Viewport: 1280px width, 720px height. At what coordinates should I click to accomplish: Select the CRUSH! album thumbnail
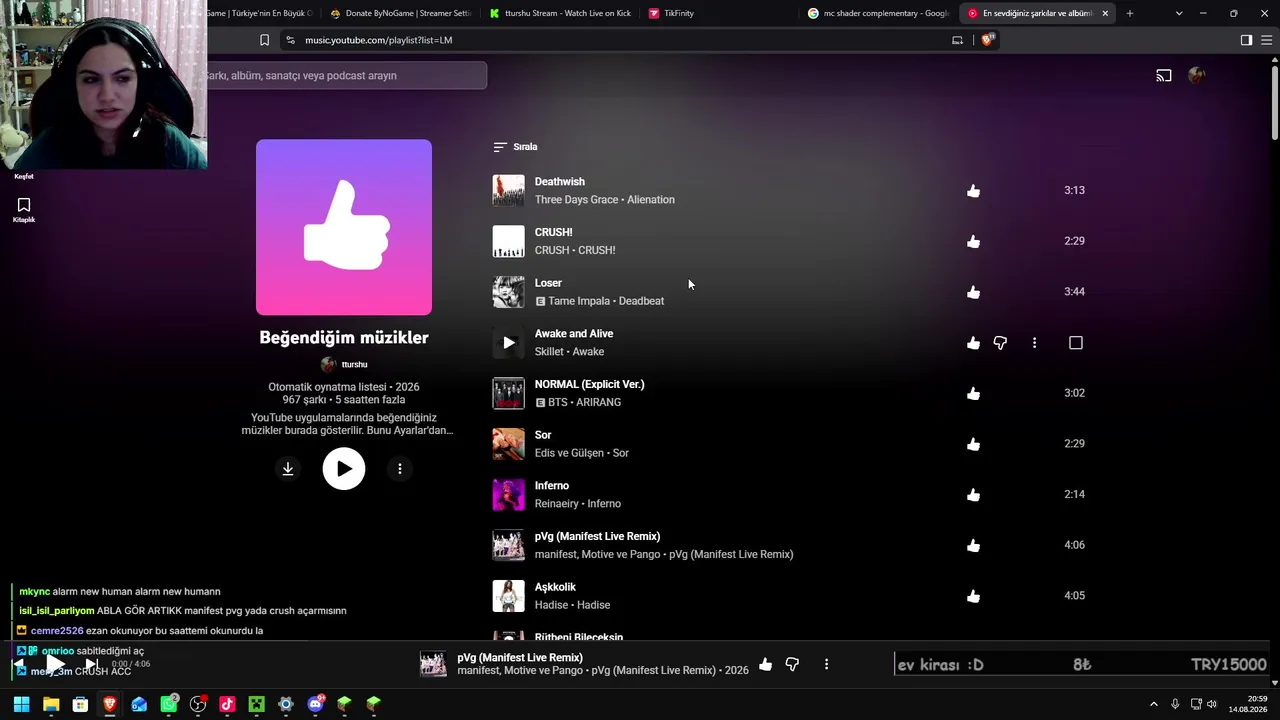pyautogui.click(x=508, y=241)
